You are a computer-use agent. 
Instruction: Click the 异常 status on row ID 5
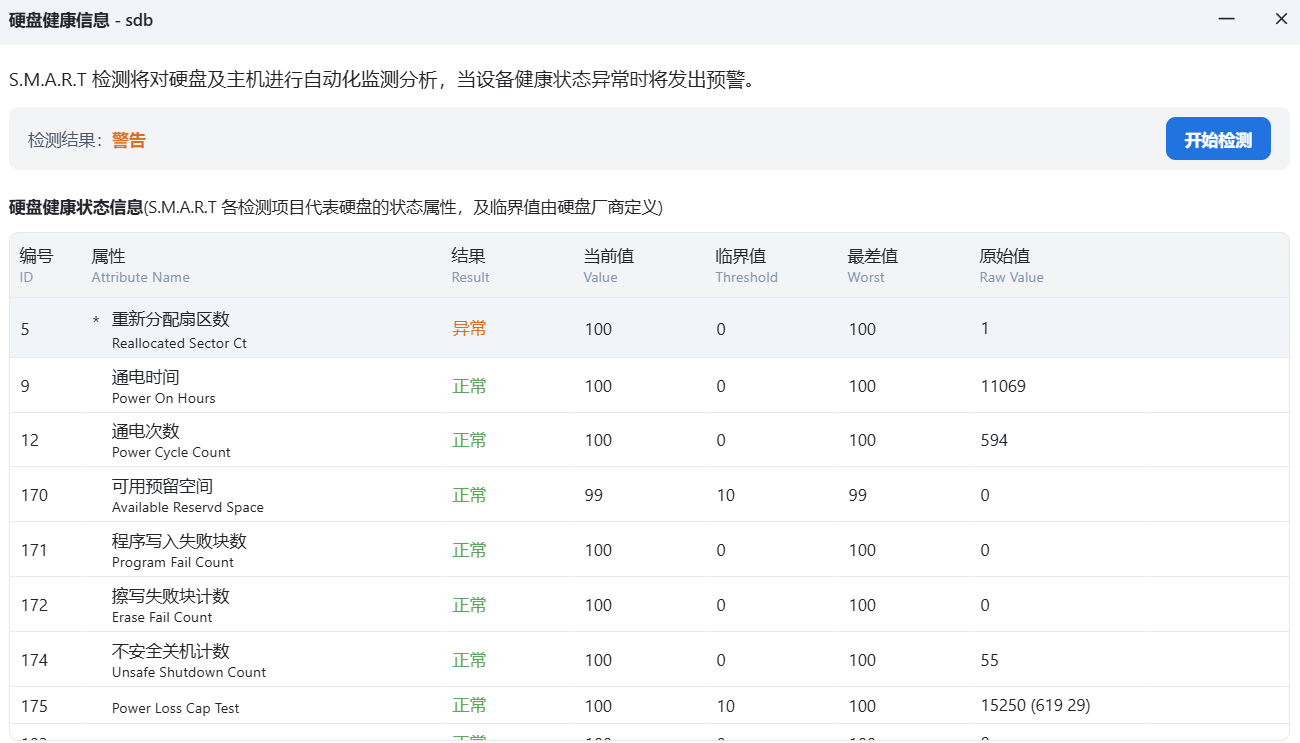pyautogui.click(x=469, y=328)
